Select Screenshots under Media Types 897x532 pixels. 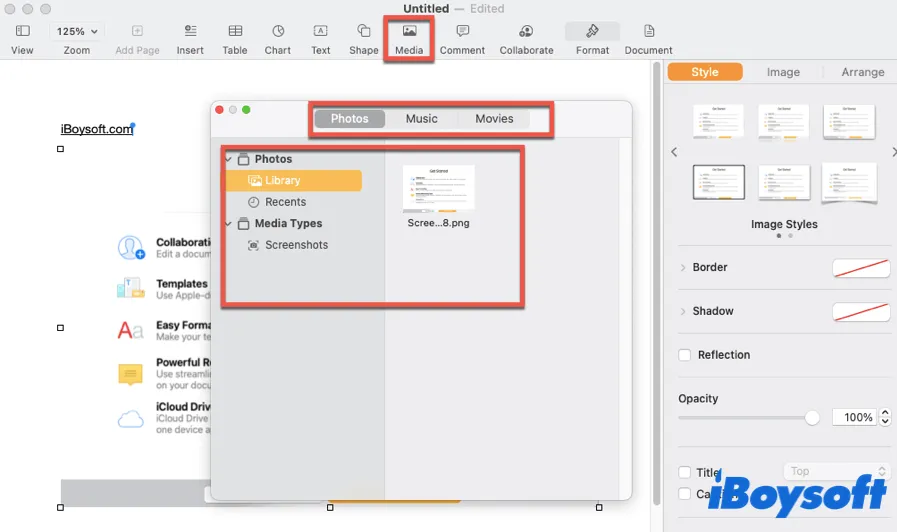pos(296,245)
